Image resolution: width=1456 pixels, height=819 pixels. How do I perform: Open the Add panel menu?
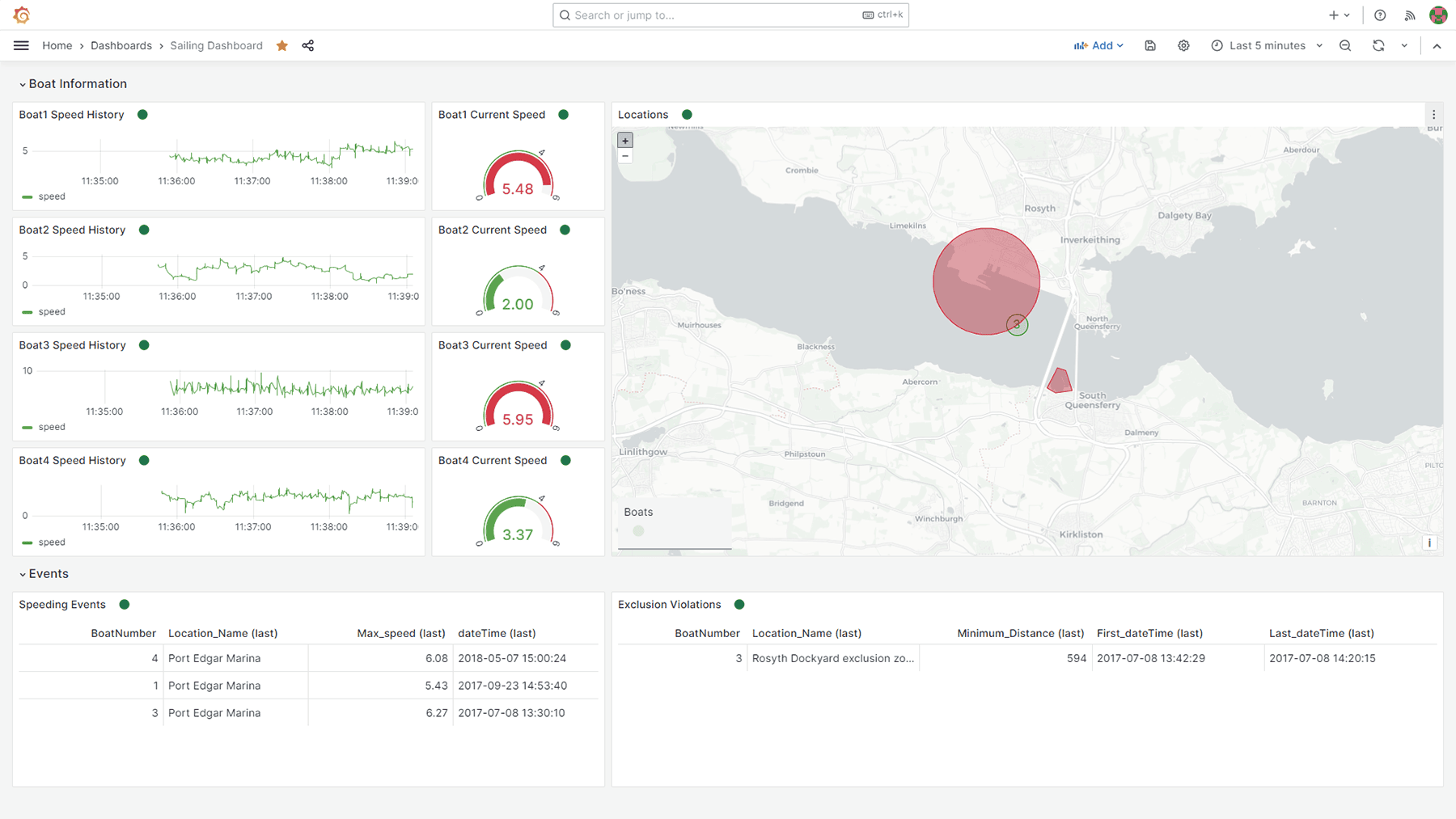click(1098, 45)
